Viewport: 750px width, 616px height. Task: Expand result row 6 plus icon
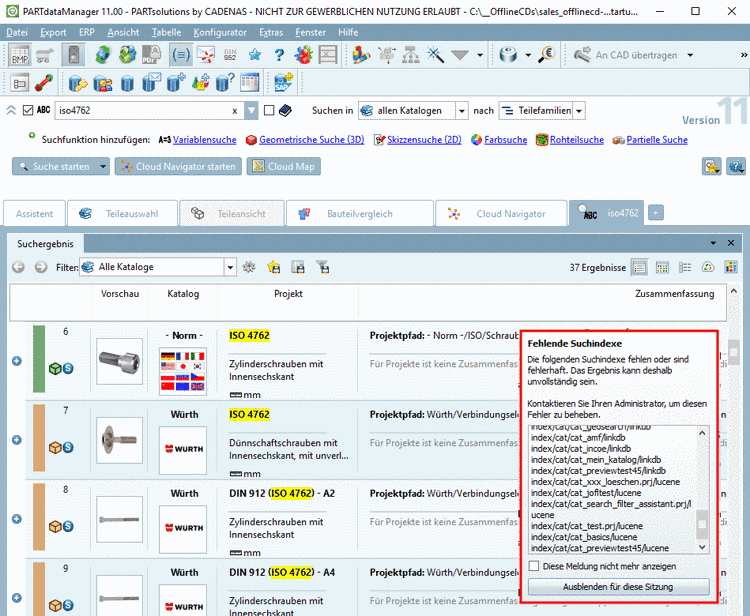(17, 361)
